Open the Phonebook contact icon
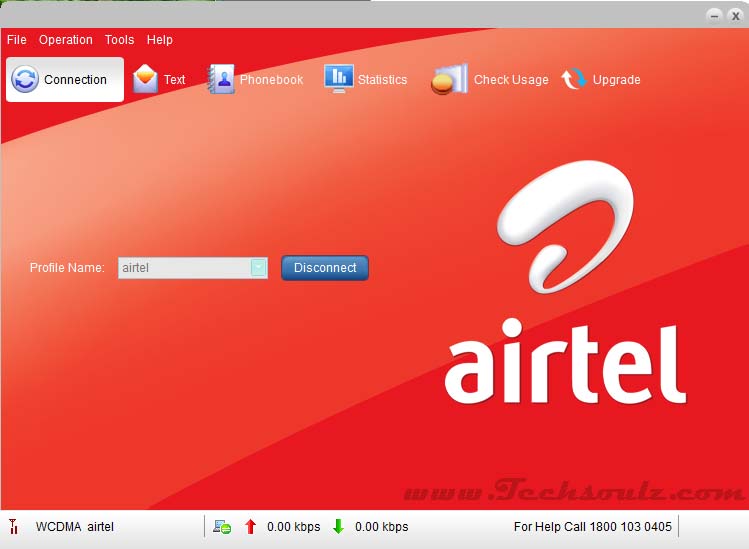This screenshot has width=749, height=549. tap(221, 79)
